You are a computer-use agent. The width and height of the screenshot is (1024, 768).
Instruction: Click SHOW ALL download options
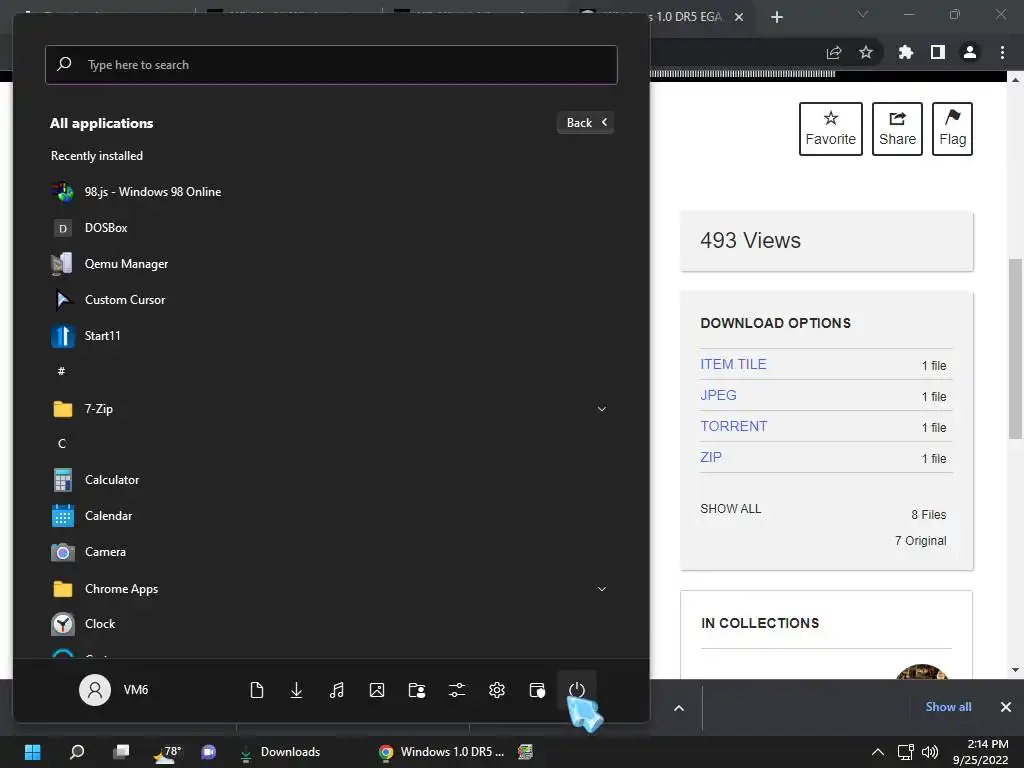tap(731, 509)
